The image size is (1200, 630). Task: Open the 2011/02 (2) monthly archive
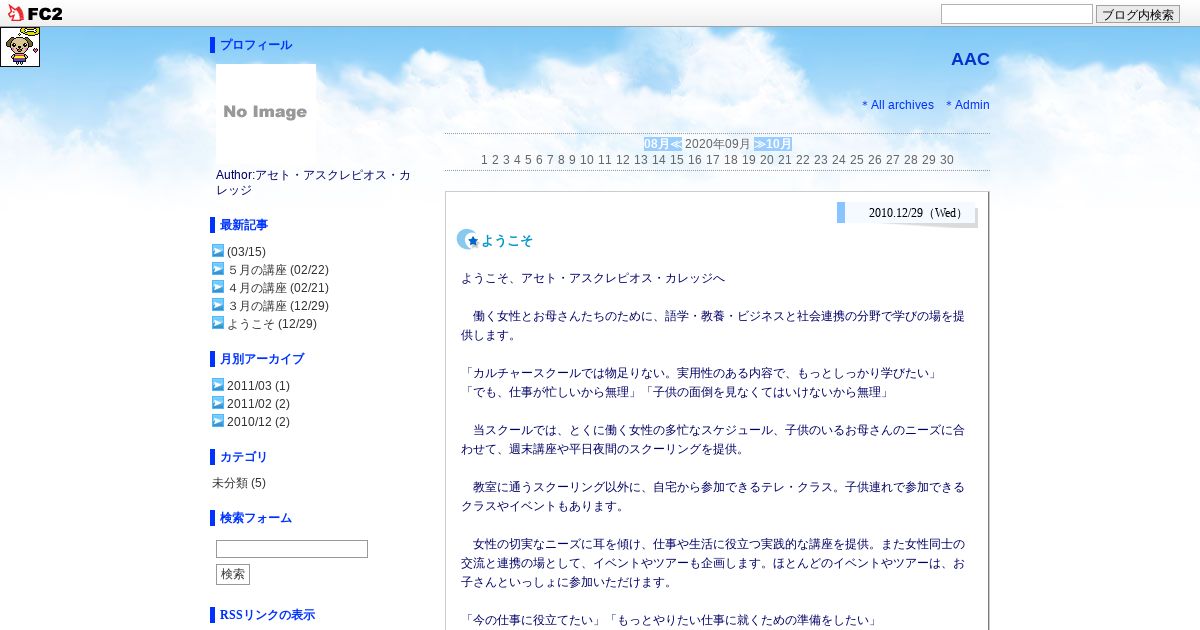pyautogui.click(x=258, y=404)
